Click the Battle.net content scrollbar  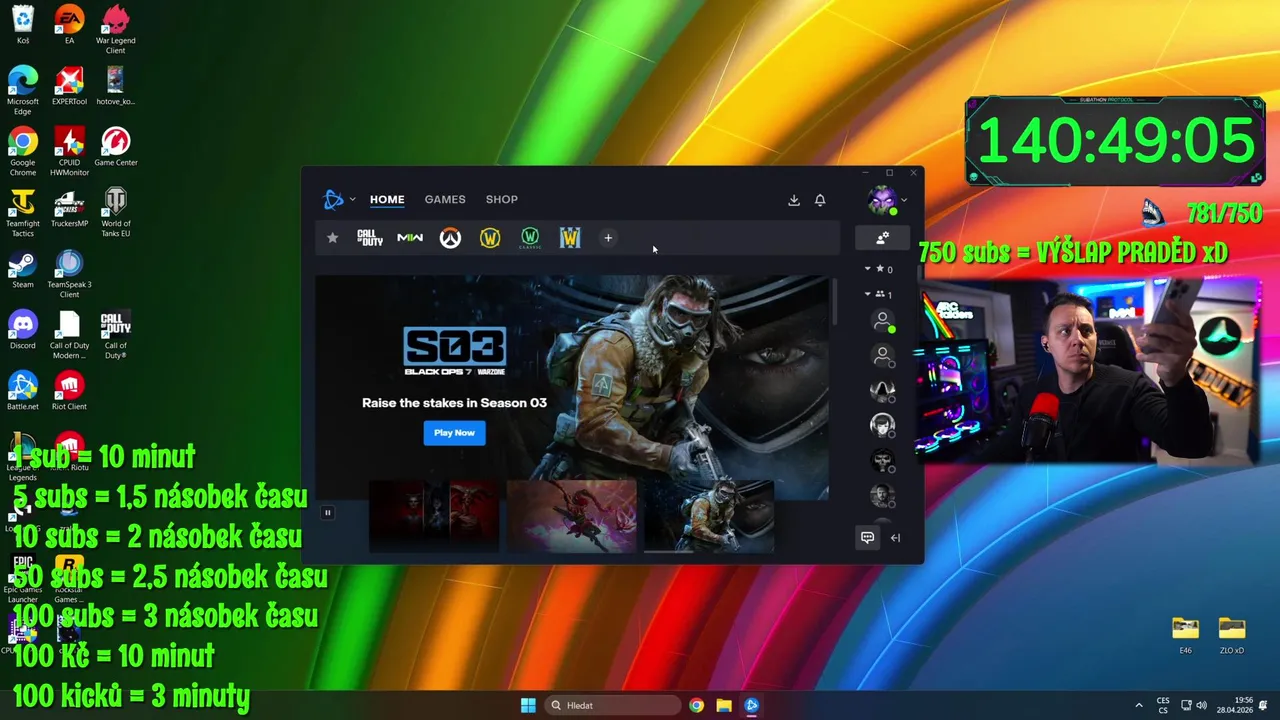pyautogui.click(x=836, y=302)
